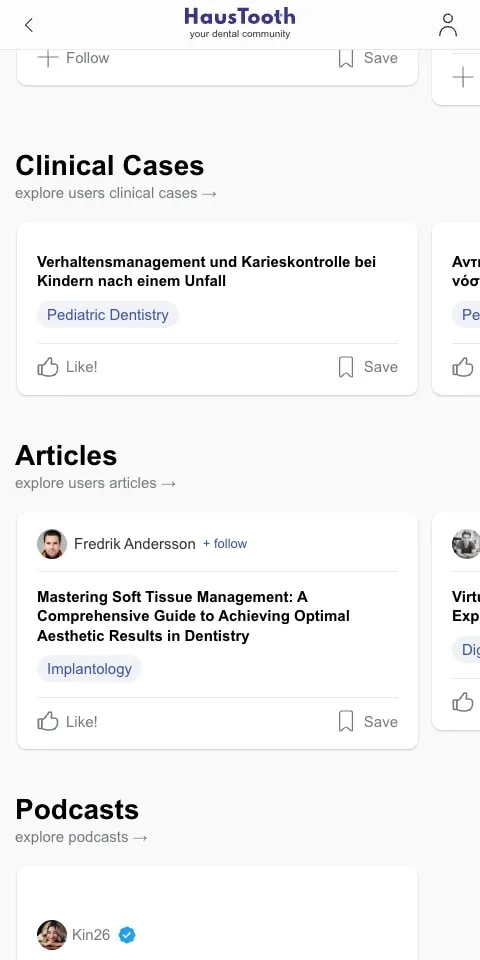Open Kin26's profile avatar
Screen dimensions: 480x960
[52, 935]
